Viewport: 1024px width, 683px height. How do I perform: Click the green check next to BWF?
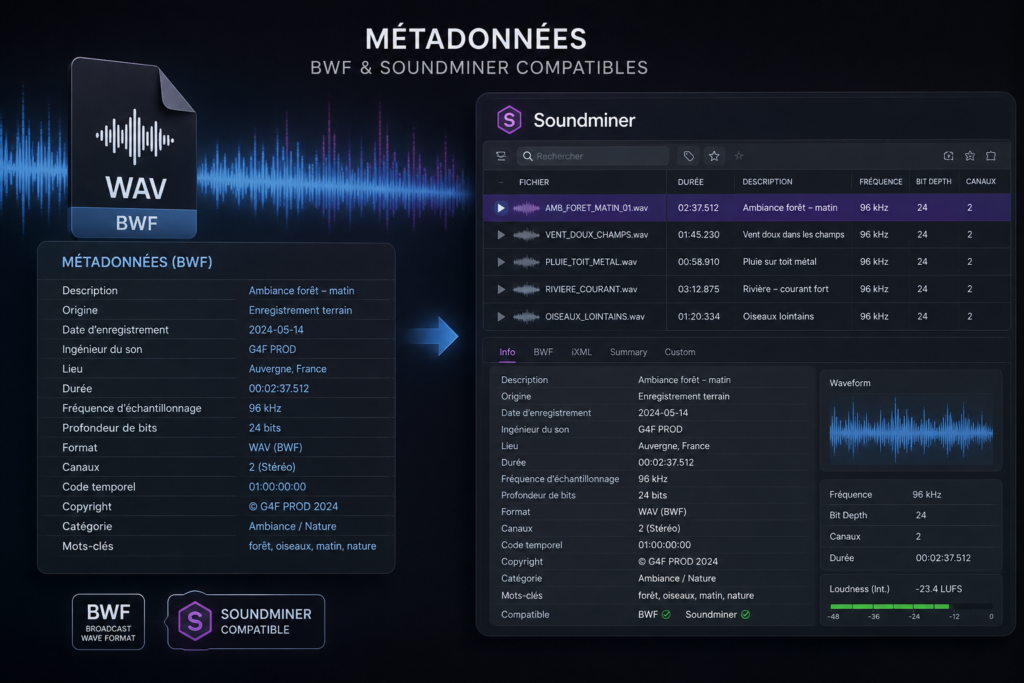[666, 614]
